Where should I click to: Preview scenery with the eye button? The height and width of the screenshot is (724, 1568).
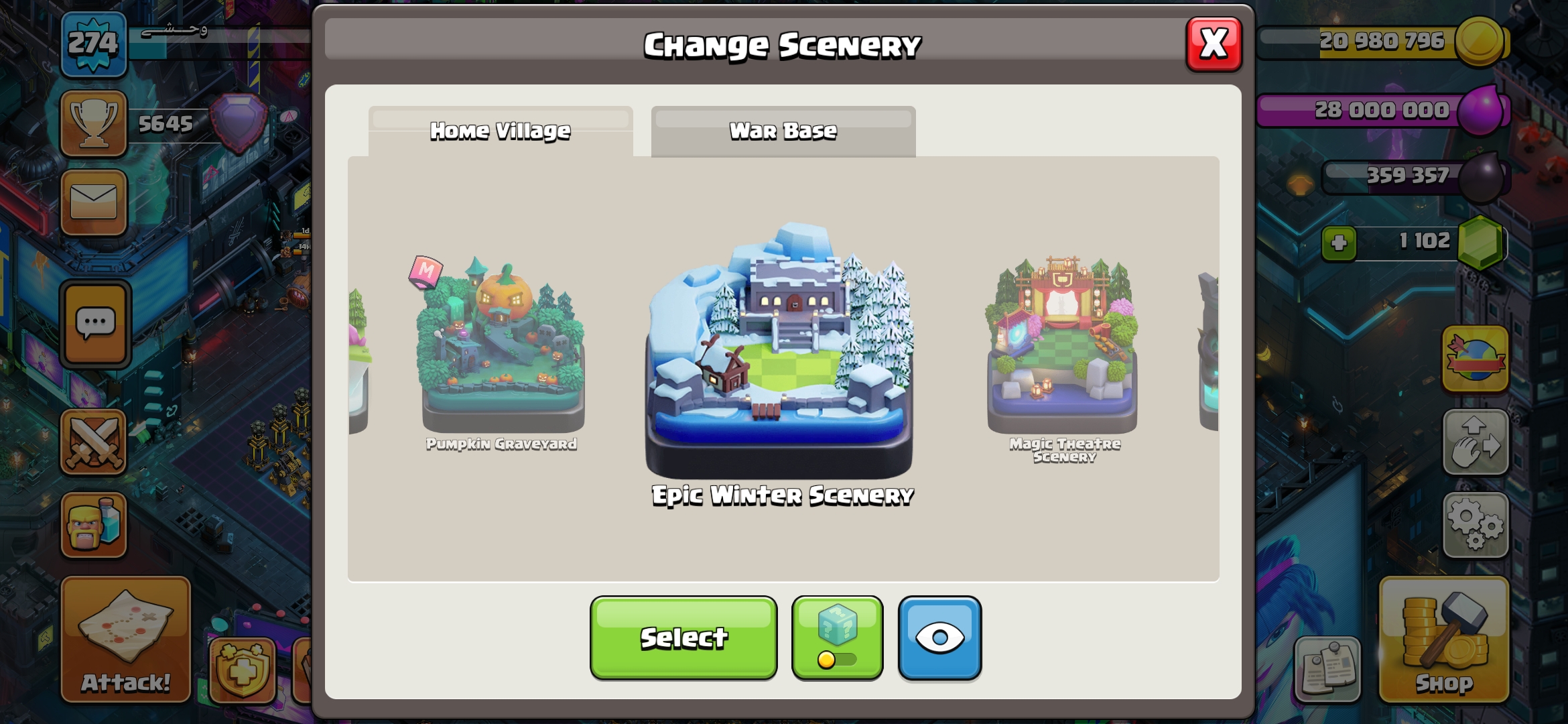coord(939,638)
